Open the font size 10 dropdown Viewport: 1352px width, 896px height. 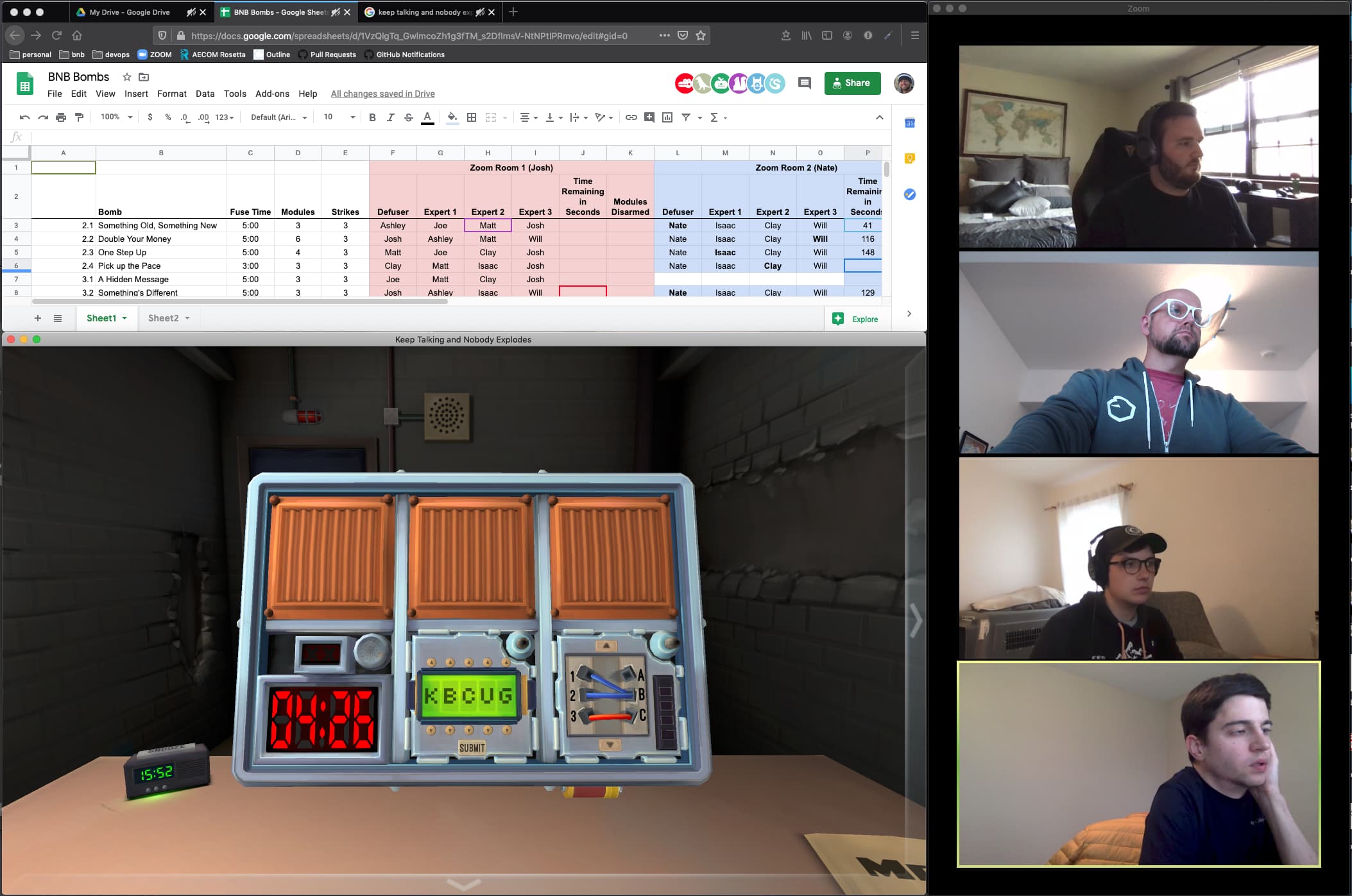(339, 117)
